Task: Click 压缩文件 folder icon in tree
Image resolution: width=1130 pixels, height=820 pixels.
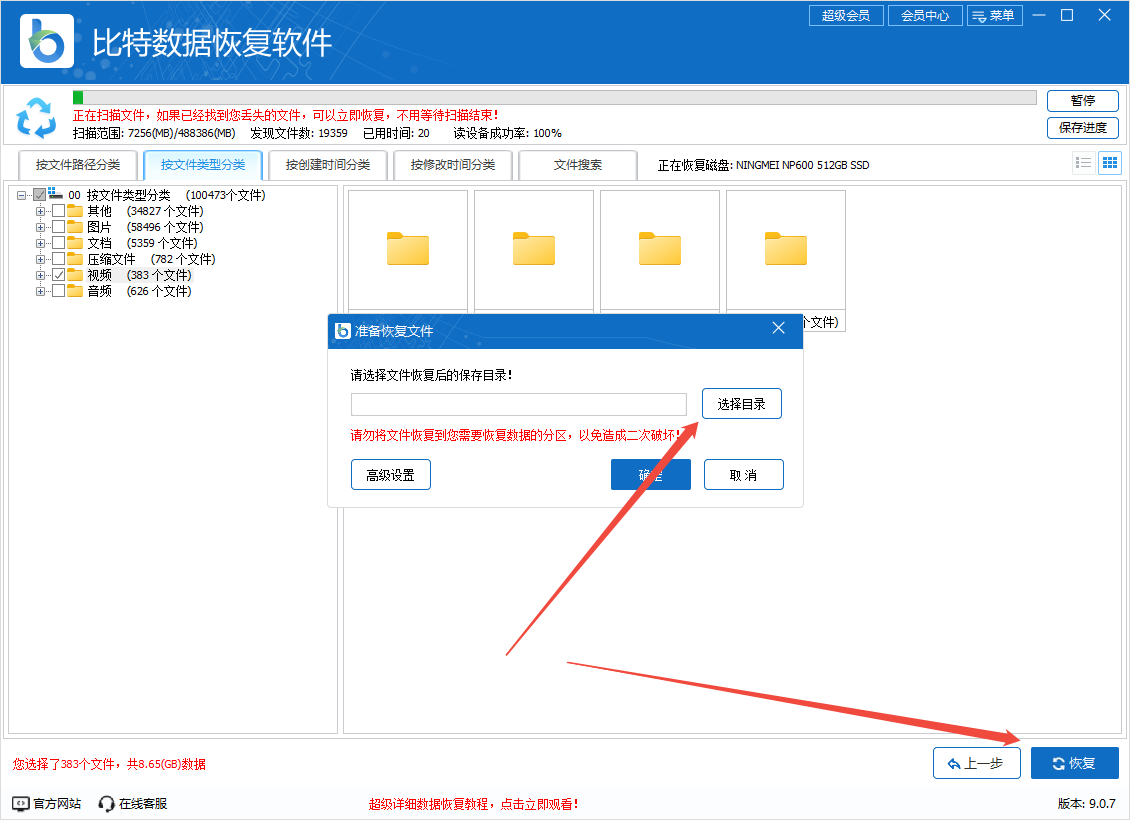Action: point(75,259)
